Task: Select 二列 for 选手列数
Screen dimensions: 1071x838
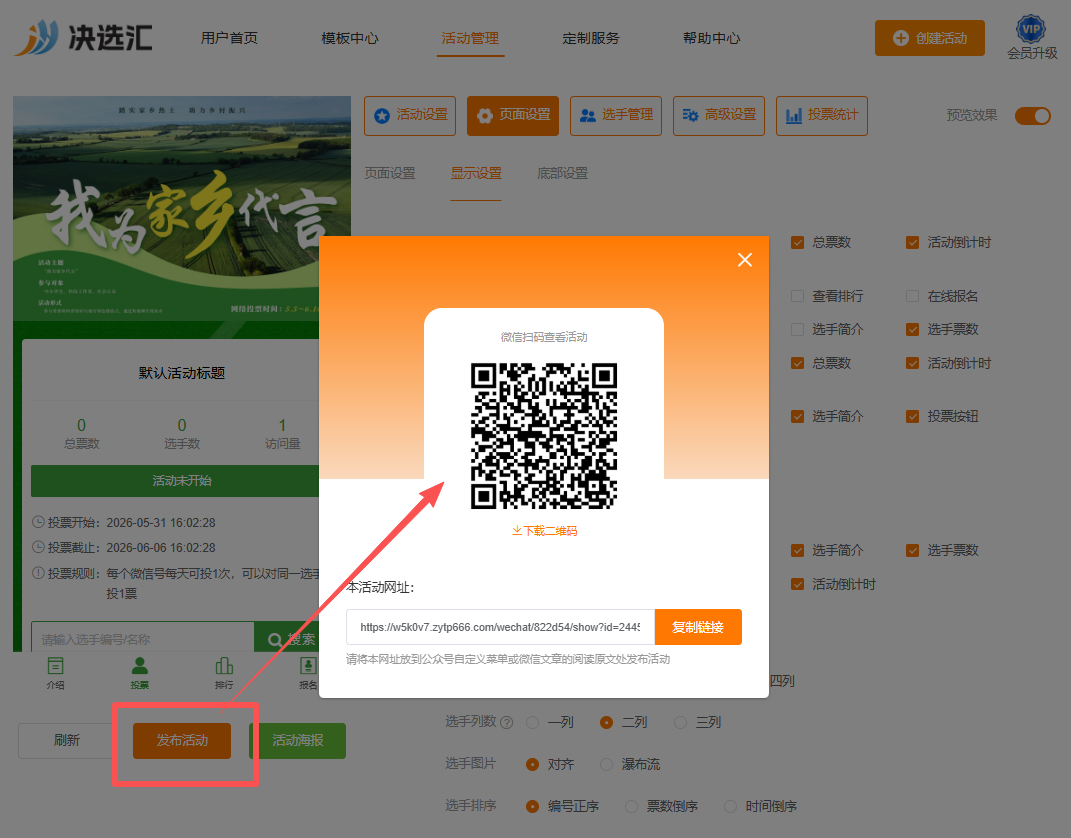Action: coord(607,723)
